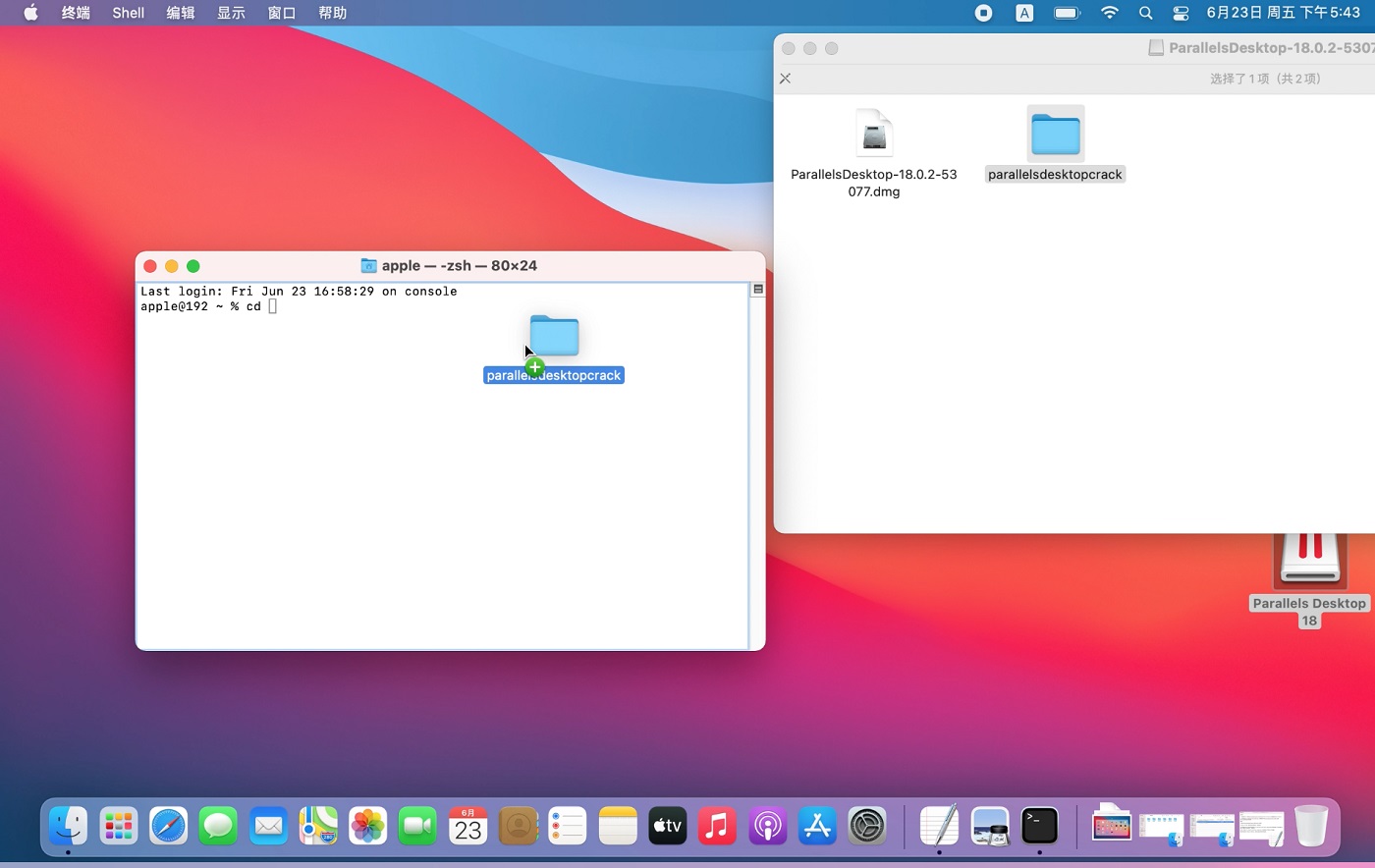The width and height of the screenshot is (1375, 868).
Task: Open the Apple menu
Action: click(30, 13)
